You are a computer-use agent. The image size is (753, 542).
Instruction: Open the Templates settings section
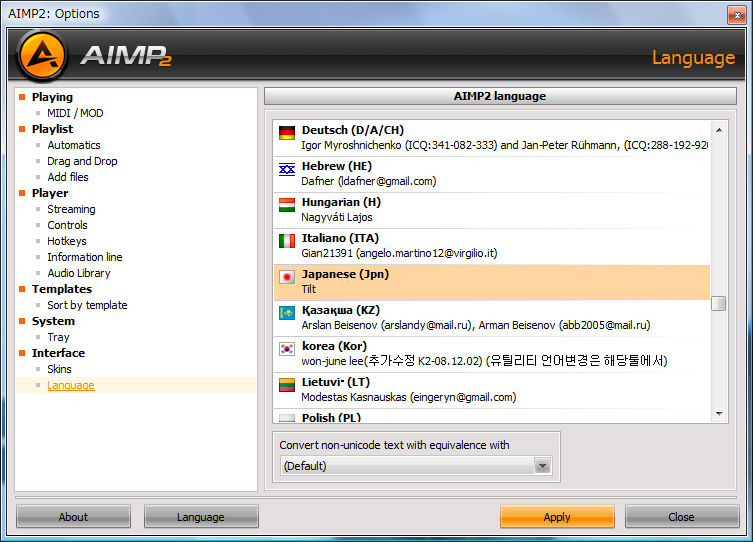pyautogui.click(x=61, y=289)
